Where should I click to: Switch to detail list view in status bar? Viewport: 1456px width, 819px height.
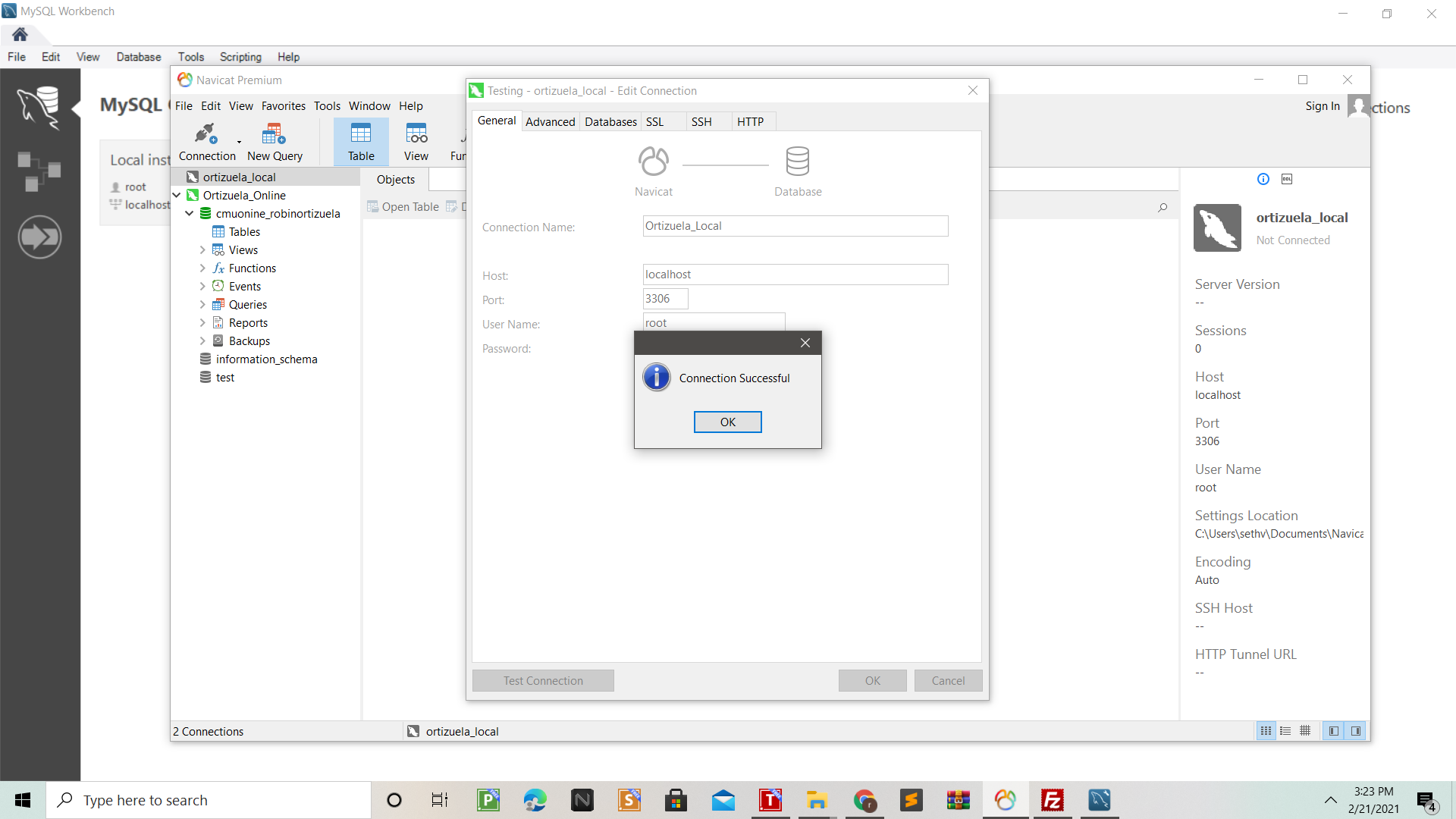point(1285,731)
